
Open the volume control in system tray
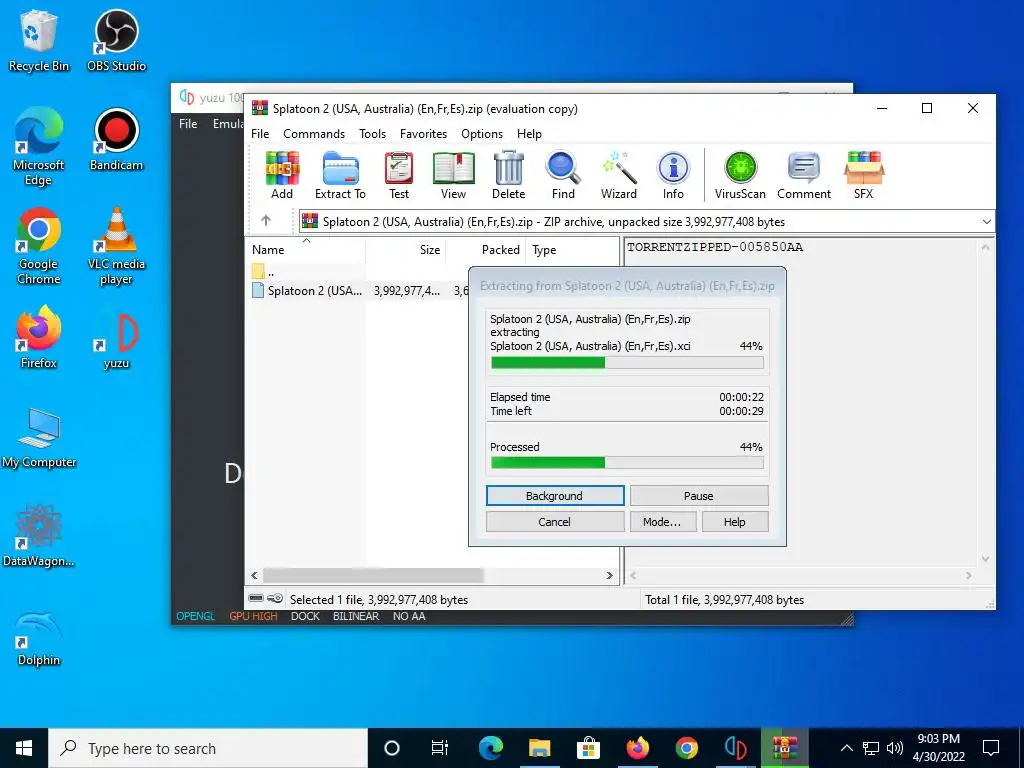point(895,748)
